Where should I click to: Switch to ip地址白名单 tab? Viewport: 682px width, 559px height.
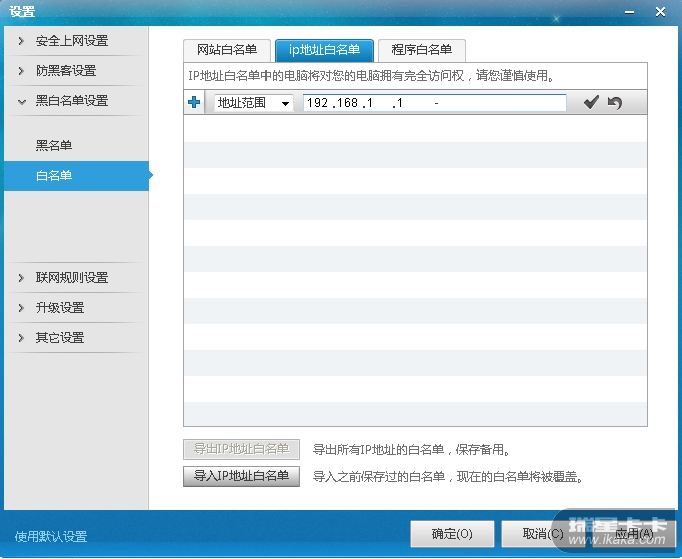[x=324, y=50]
